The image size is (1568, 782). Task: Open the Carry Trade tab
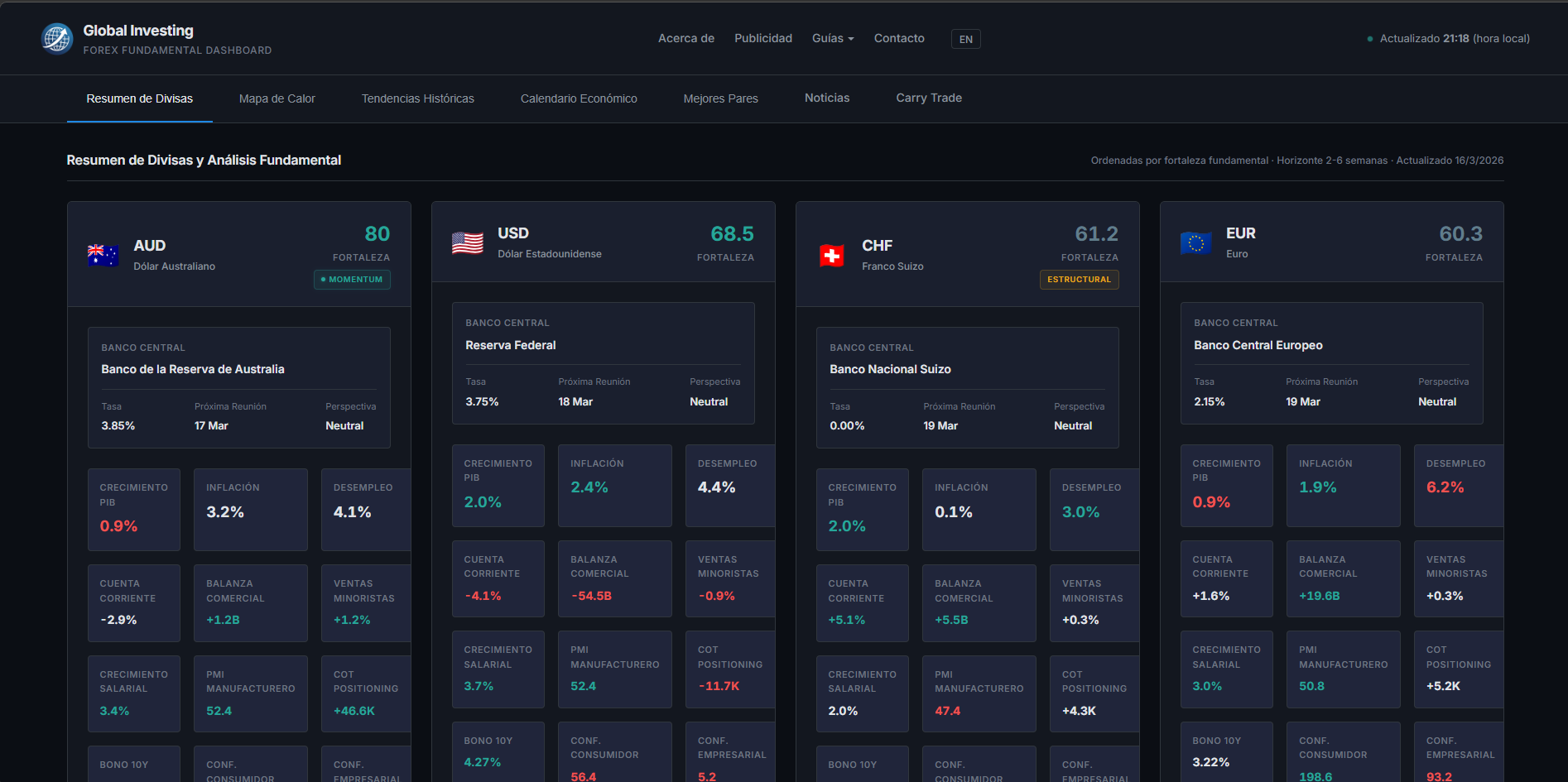928,98
